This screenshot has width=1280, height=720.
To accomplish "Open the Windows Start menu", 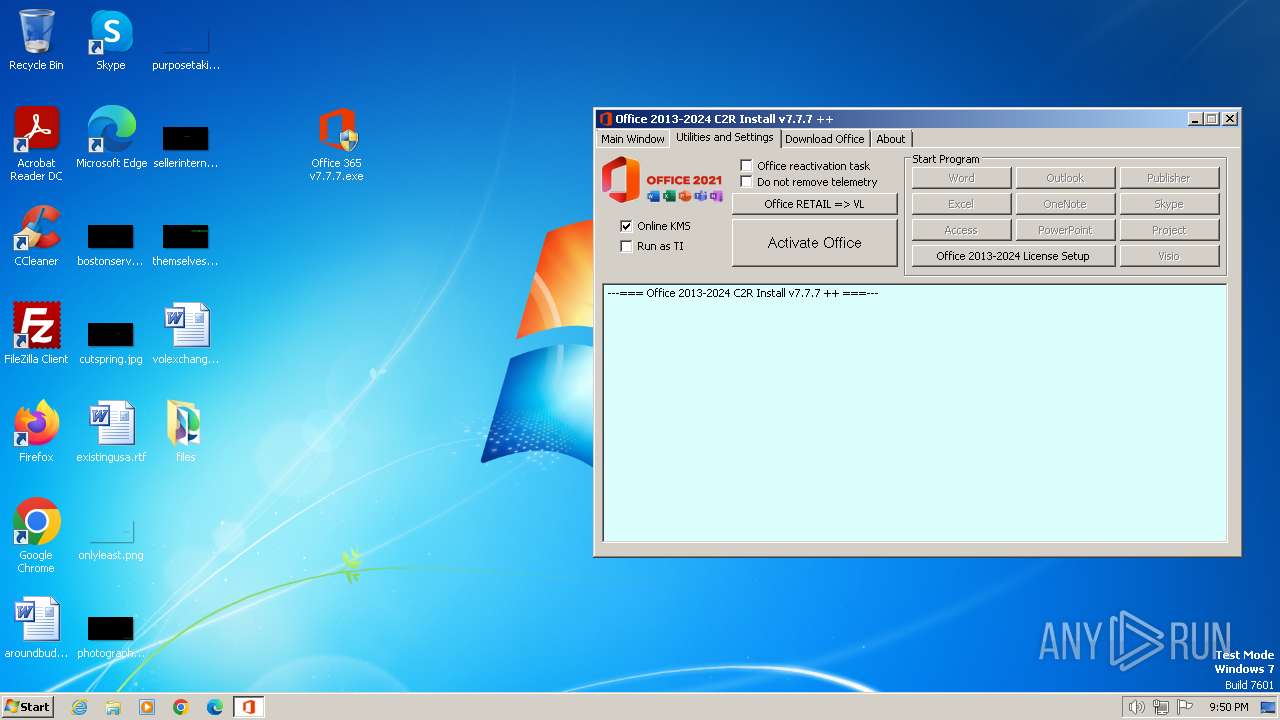I will 27,707.
